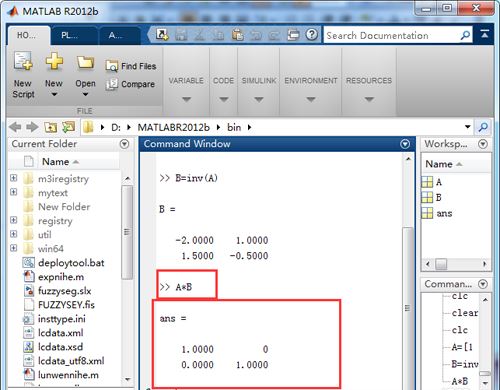Click the Redo icon in quick toolbar
Screen dimensions: 500x390
[x=274, y=35]
